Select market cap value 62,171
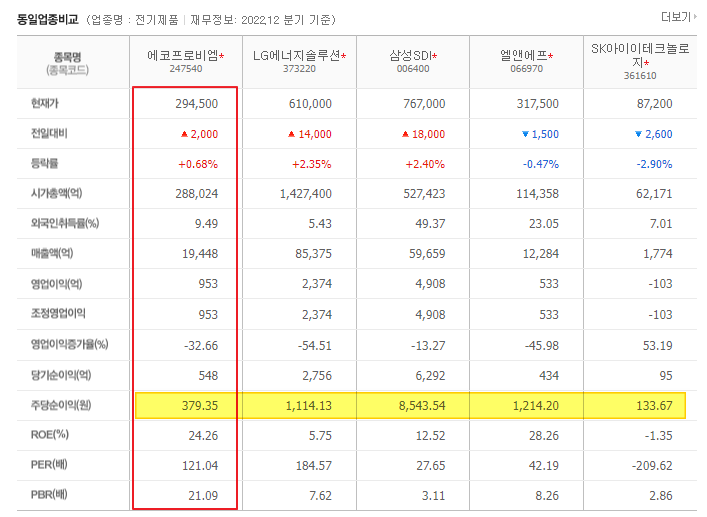Viewport: 707px width, 517px height. click(654, 194)
